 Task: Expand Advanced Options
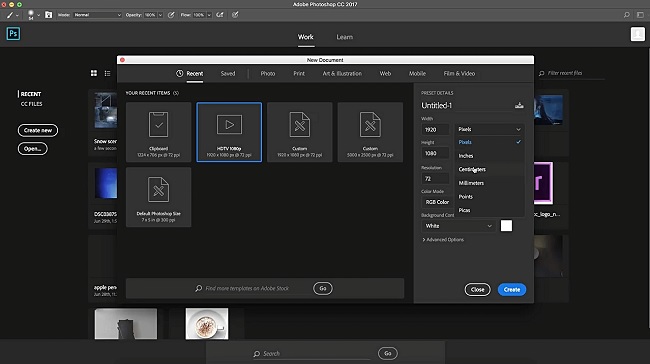click(x=443, y=240)
